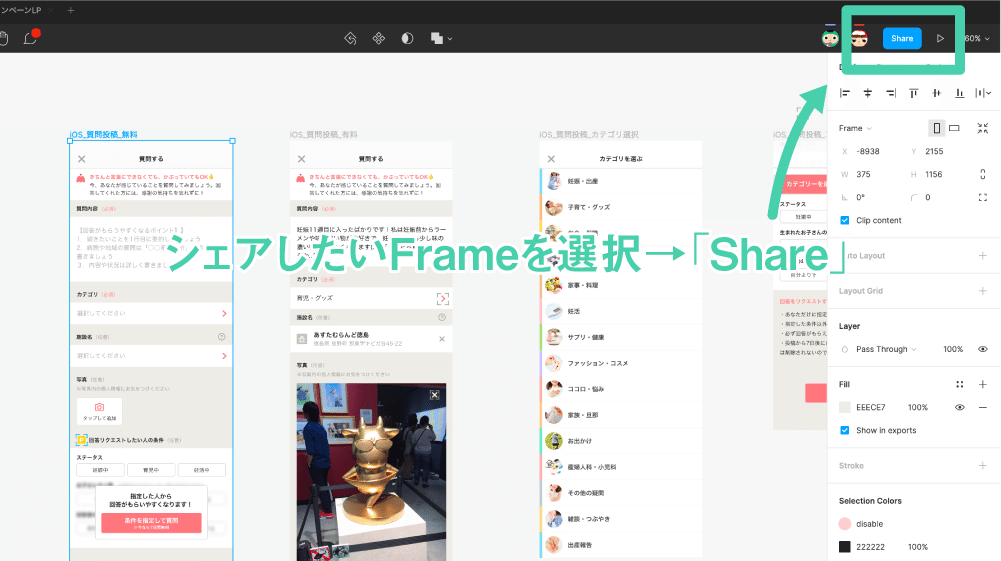Close the カテゴリを選ぶ screen X
This screenshot has height=561, width=1001.
point(552,159)
